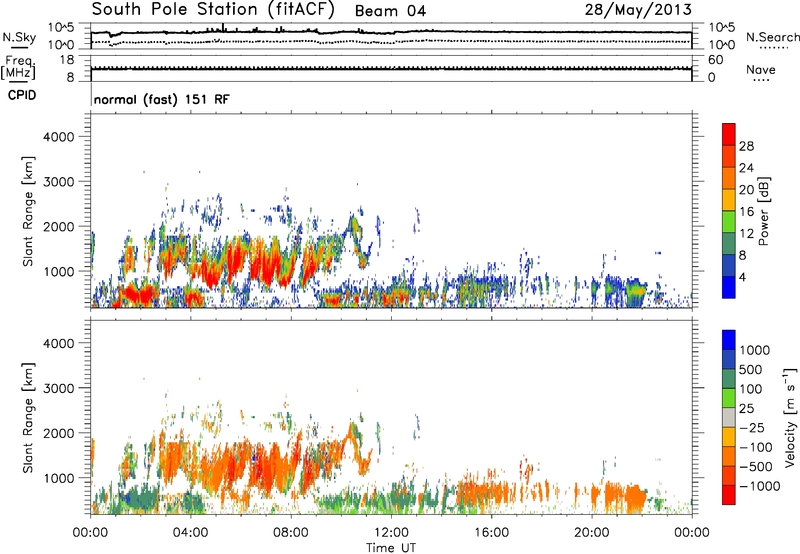Click the 'Time UT' axis title
Screen dimensions: 800x554
(x=391, y=548)
